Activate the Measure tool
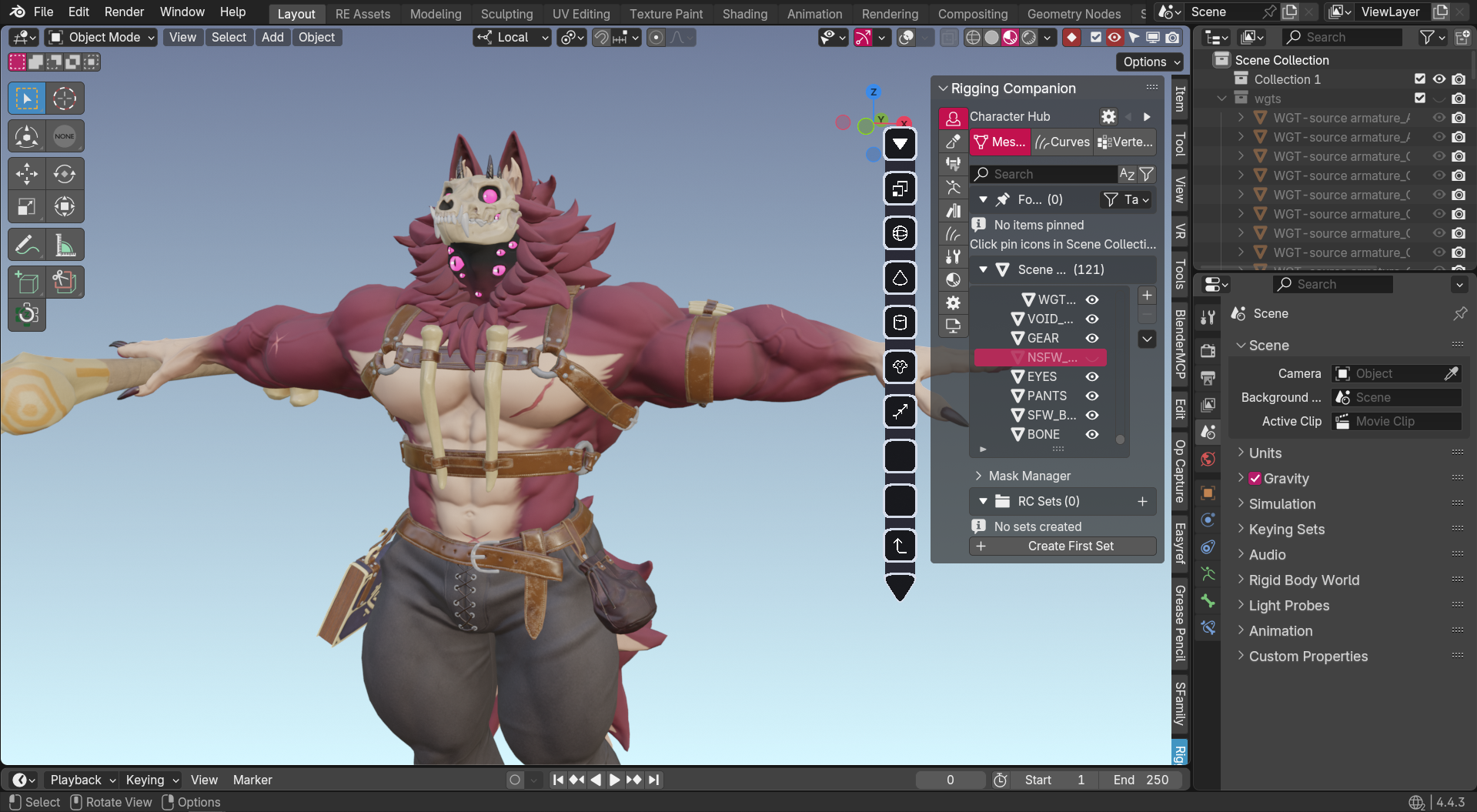This screenshot has width=1477, height=812. coord(65,246)
